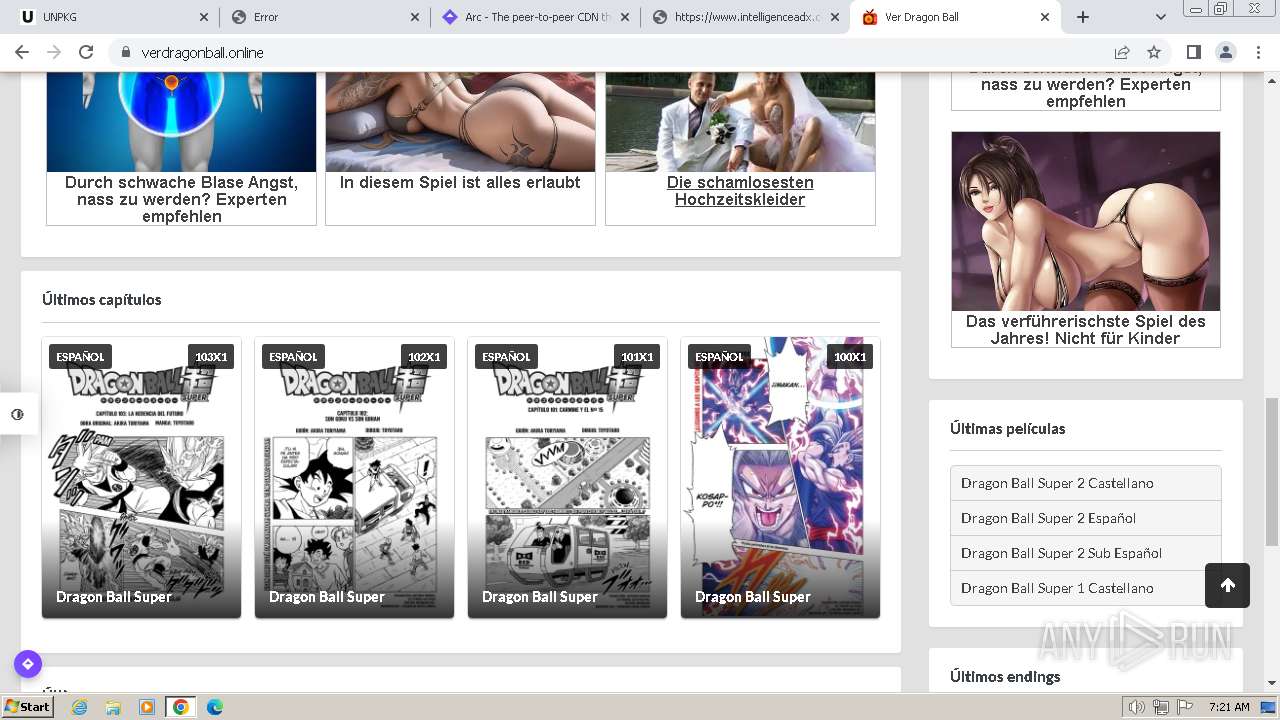Close the UNPKG tab
The width and height of the screenshot is (1280, 720).
204,17
